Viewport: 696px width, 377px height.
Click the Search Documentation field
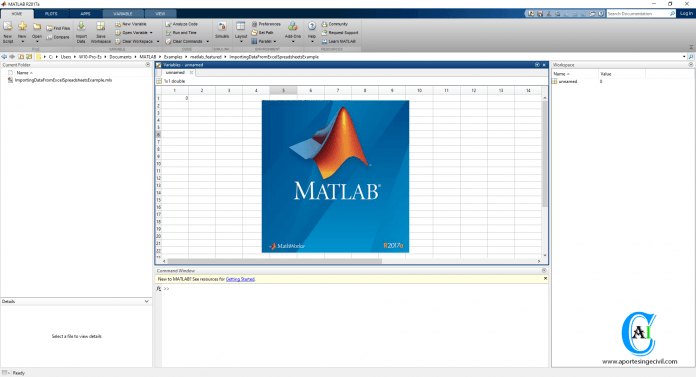click(x=638, y=14)
